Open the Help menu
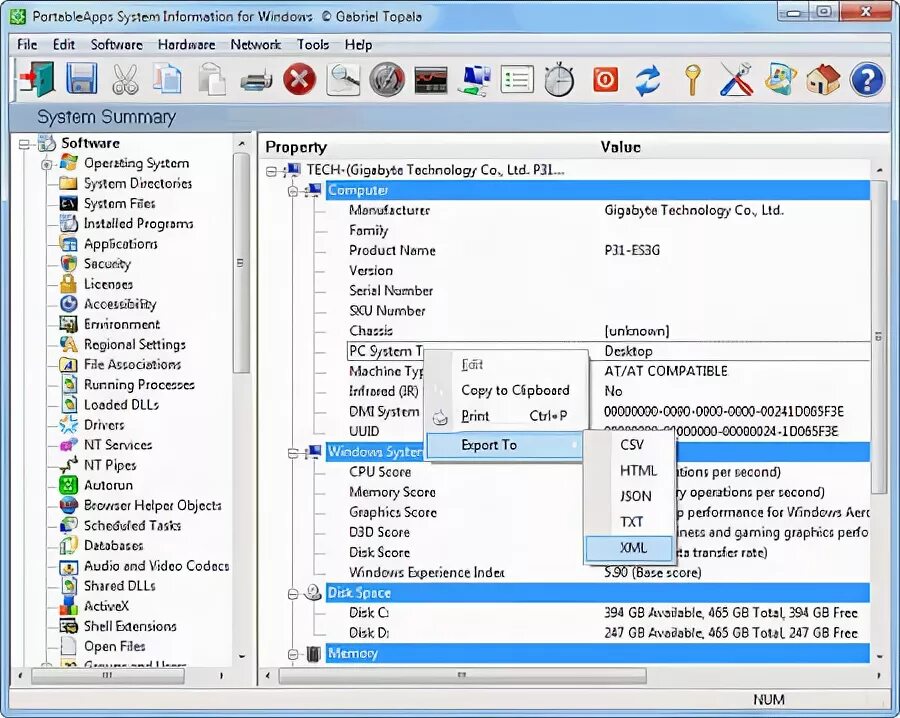 tap(358, 45)
